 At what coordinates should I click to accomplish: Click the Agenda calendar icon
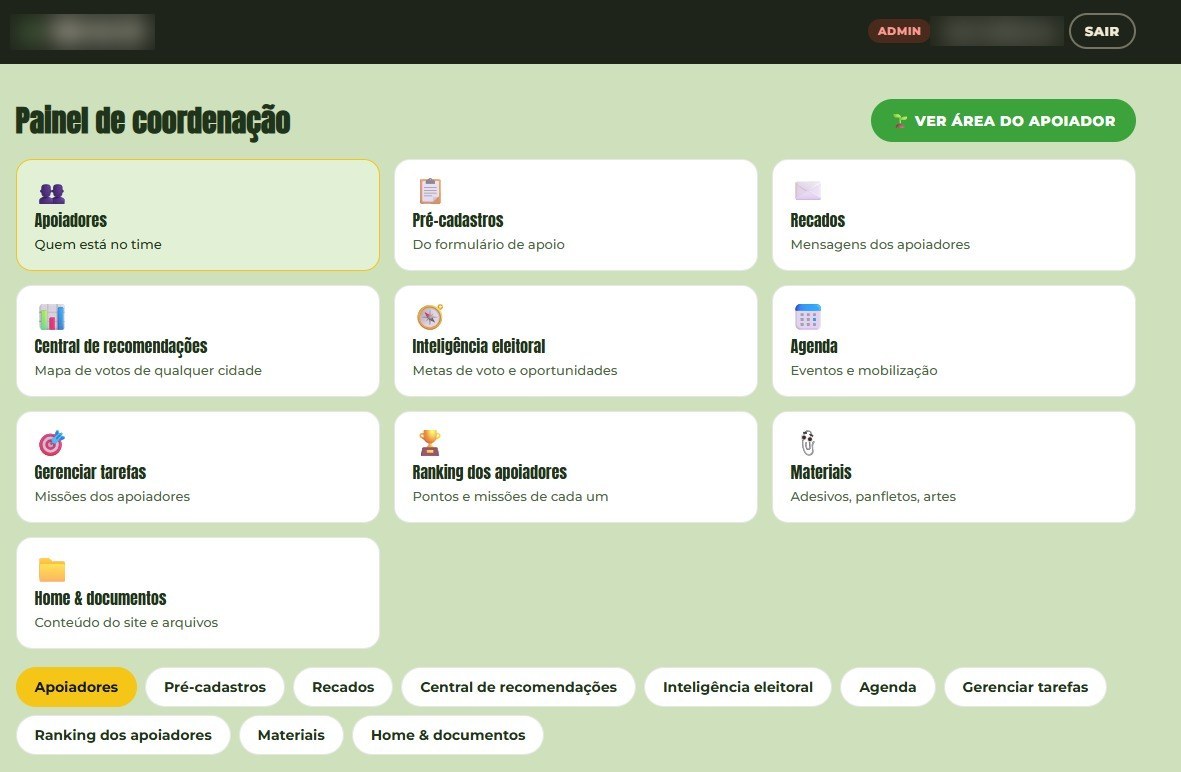point(807,317)
